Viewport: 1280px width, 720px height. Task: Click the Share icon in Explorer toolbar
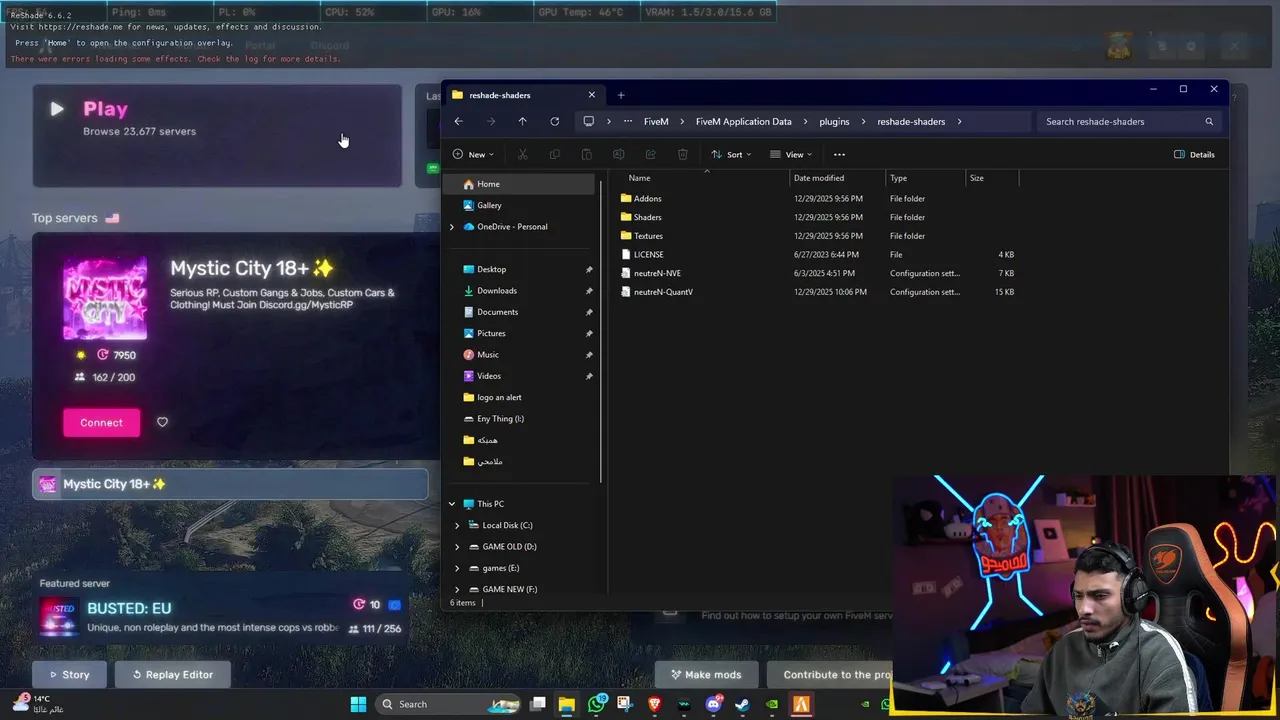[x=650, y=155]
